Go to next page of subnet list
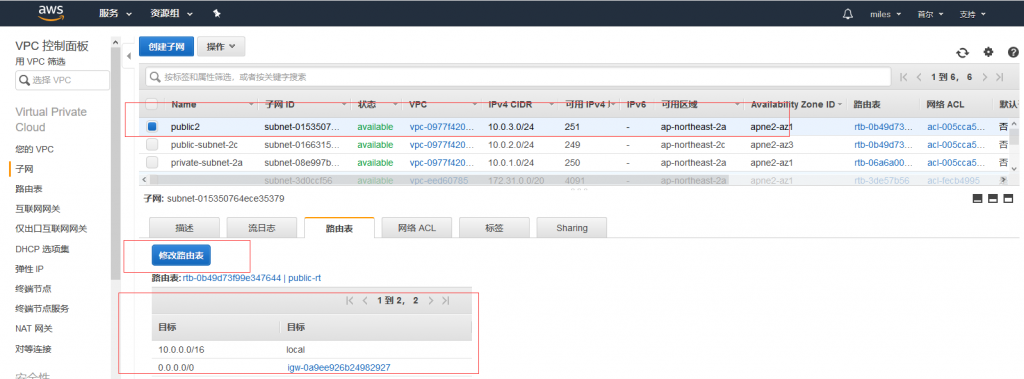Screen dimensions: 1024x379 point(985,77)
